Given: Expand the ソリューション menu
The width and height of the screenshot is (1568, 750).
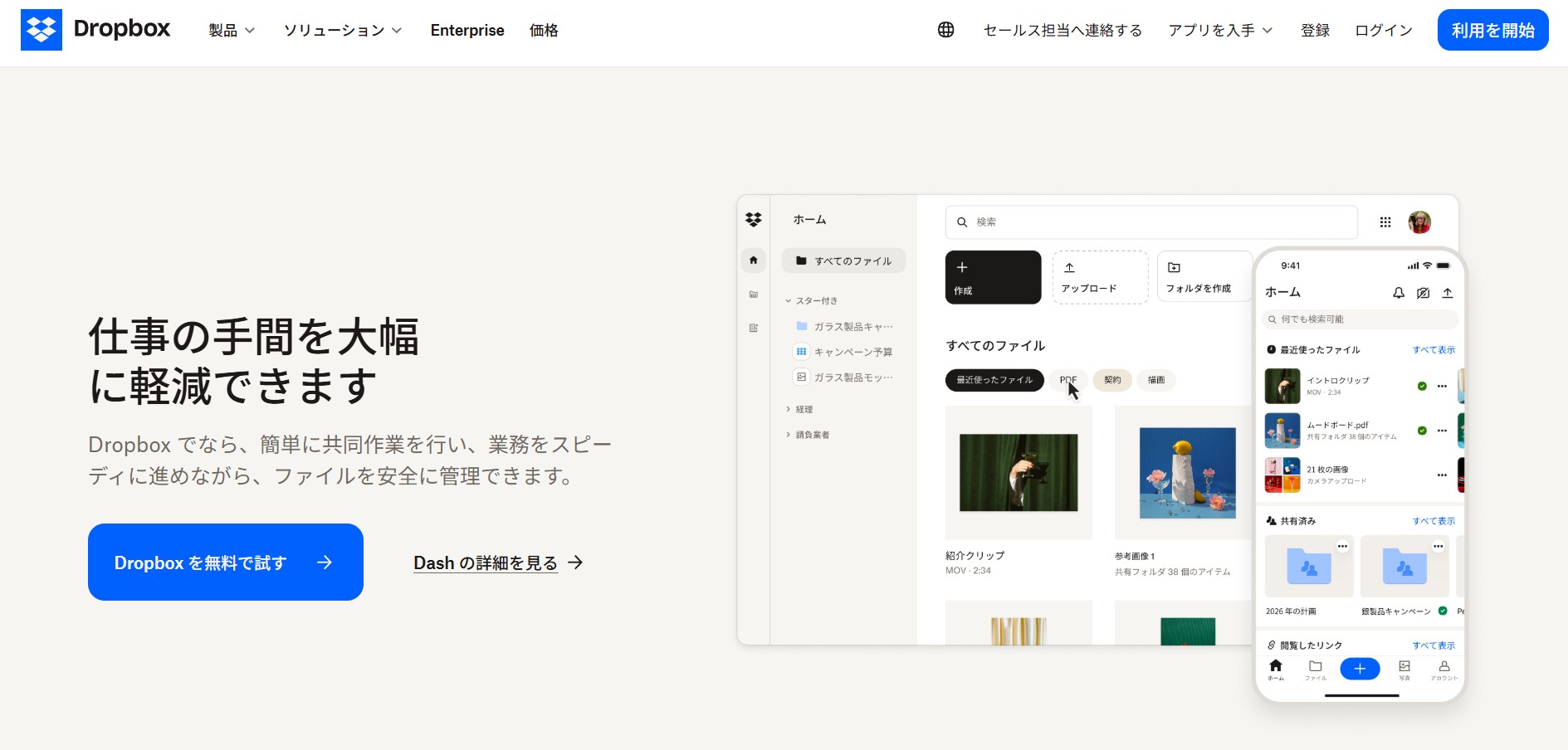Looking at the screenshot, I should 343,31.
